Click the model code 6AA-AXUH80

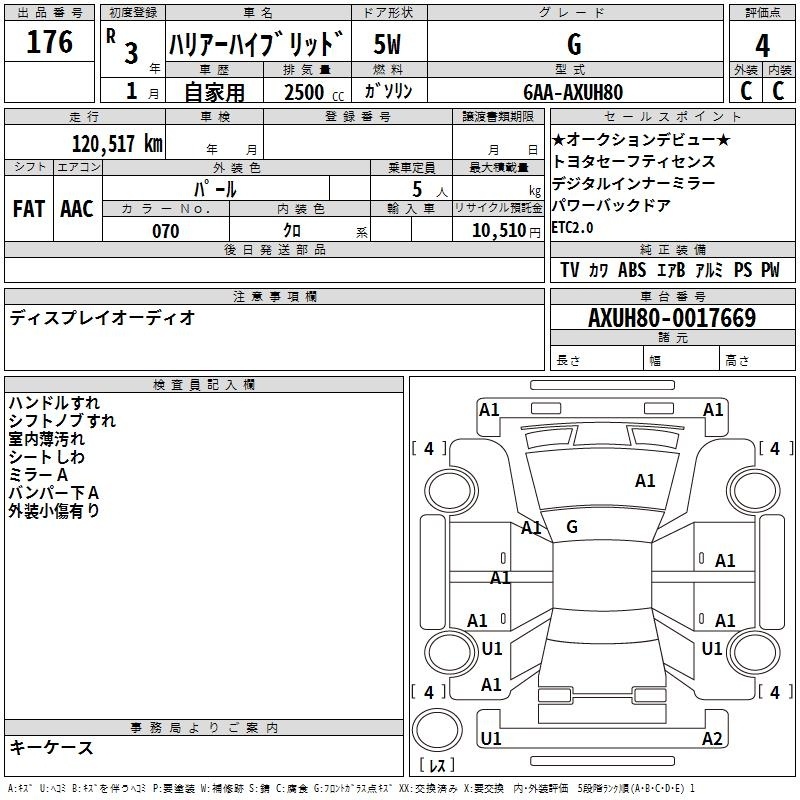[573, 92]
